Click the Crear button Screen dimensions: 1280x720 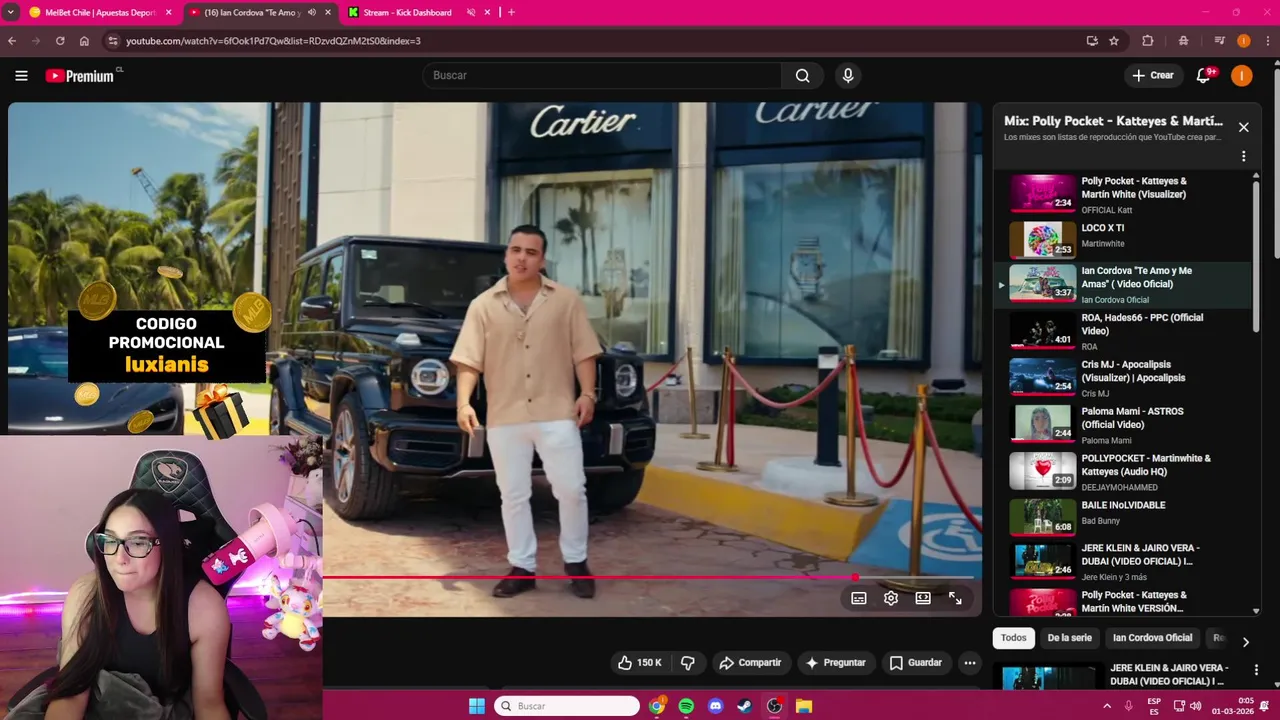point(1152,75)
